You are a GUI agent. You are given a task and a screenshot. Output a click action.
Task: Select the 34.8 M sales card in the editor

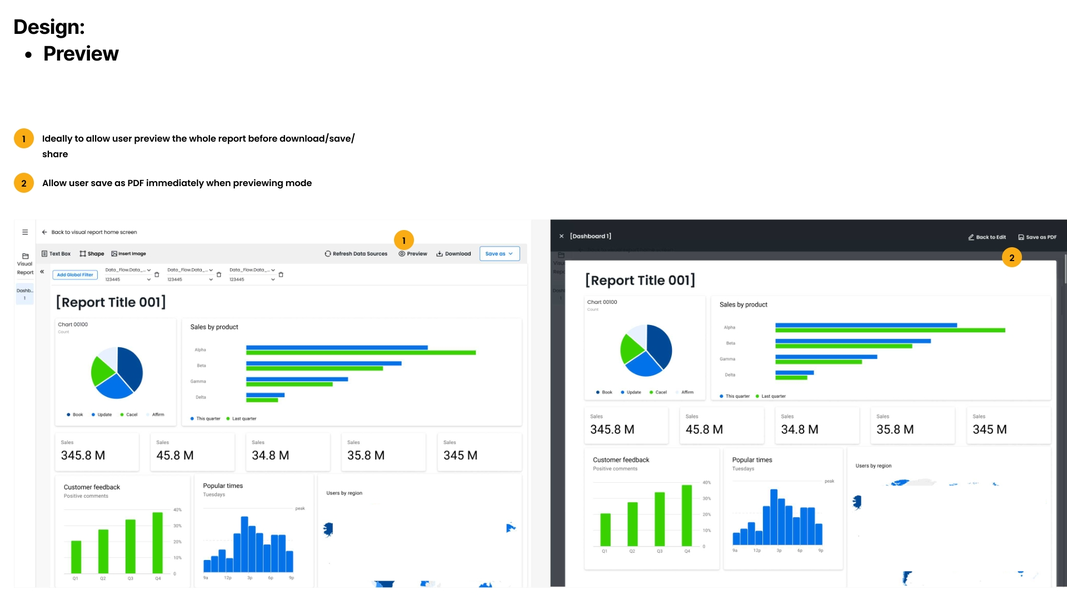288,452
